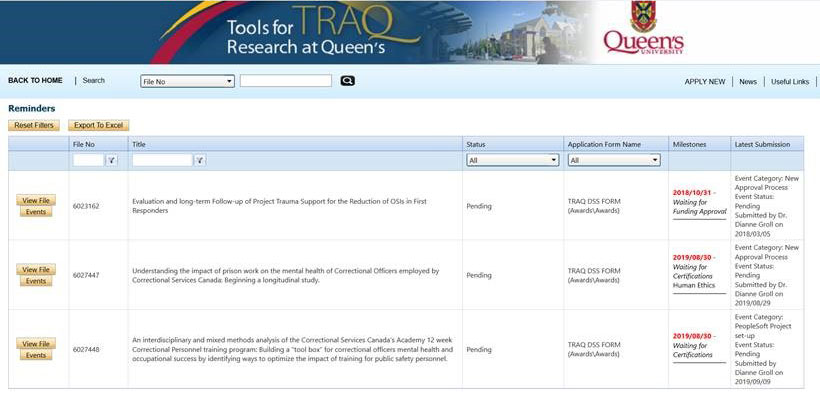
Task: Expand Application Form Name filter dropdown
Action: tap(614, 160)
